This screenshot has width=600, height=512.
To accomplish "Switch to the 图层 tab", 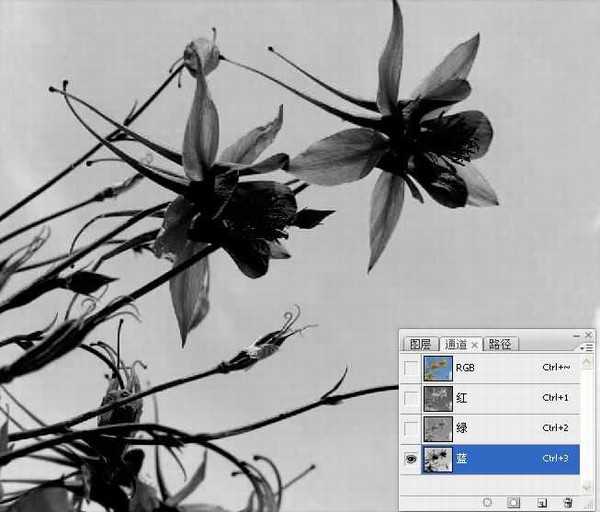I will pyautogui.click(x=419, y=344).
